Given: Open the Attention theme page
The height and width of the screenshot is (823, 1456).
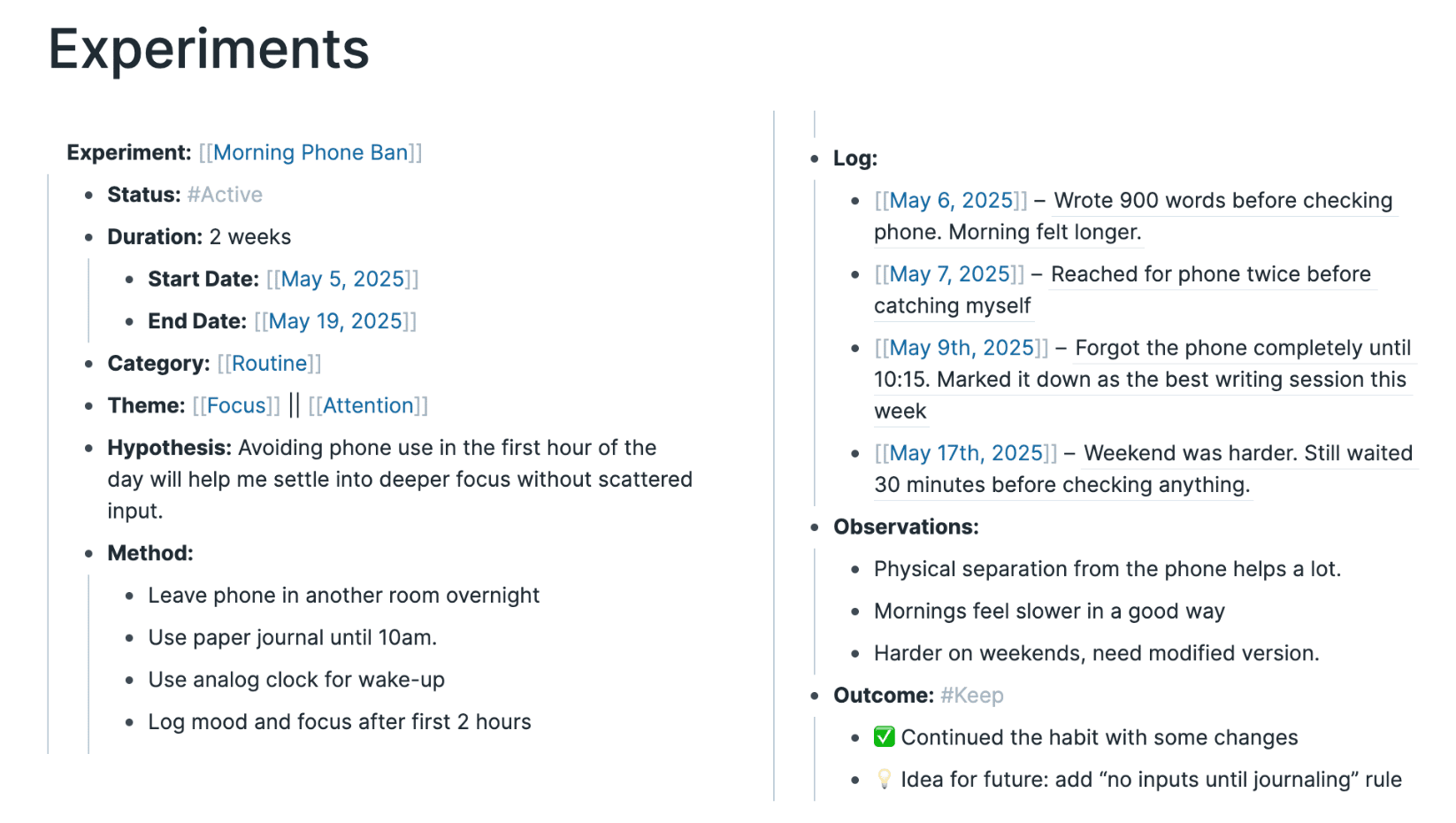Looking at the screenshot, I should coord(368,405).
